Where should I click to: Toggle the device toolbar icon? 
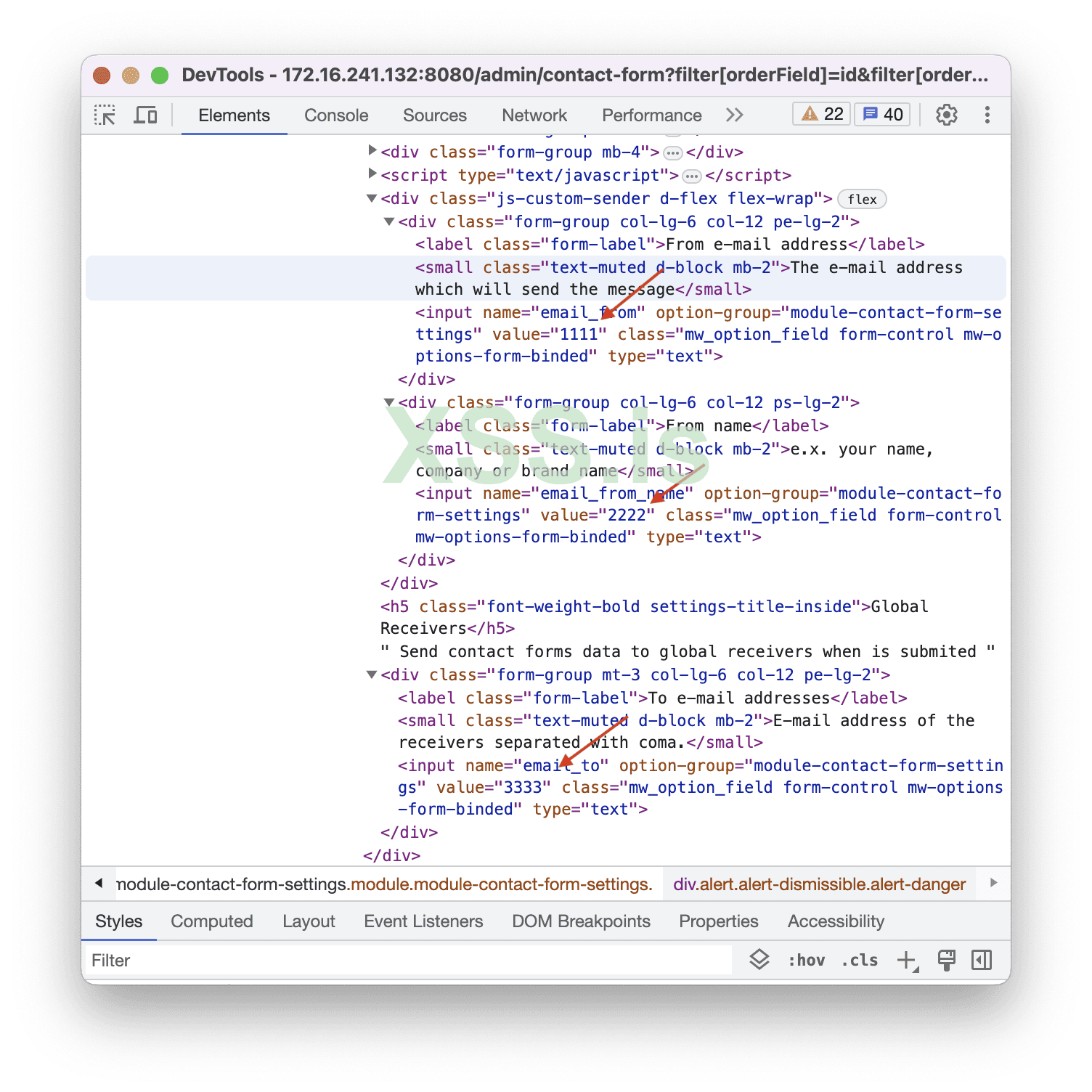pos(145,115)
